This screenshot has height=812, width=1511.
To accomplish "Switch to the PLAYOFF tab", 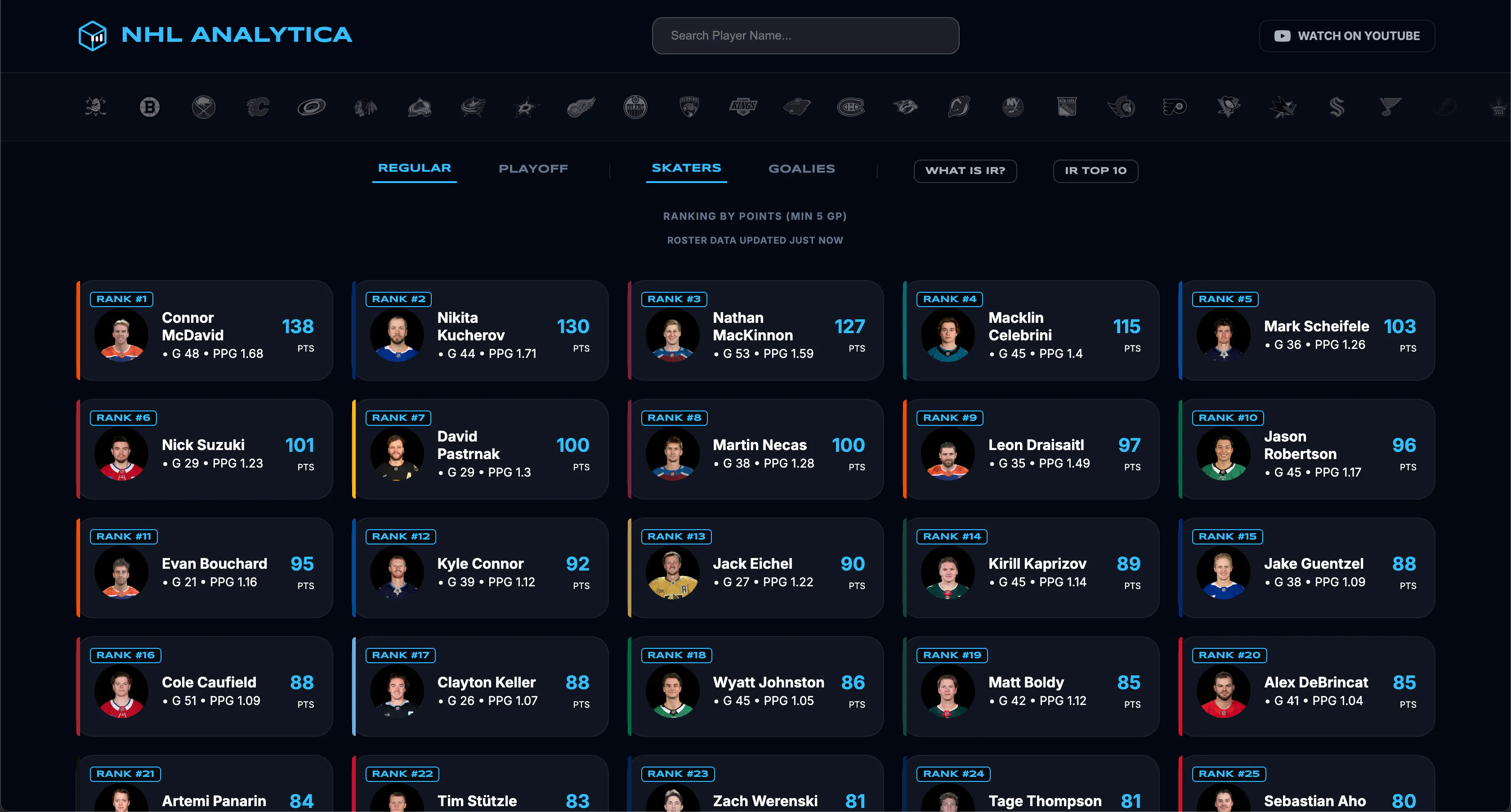I will pyautogui.click(x=533, y=169).
